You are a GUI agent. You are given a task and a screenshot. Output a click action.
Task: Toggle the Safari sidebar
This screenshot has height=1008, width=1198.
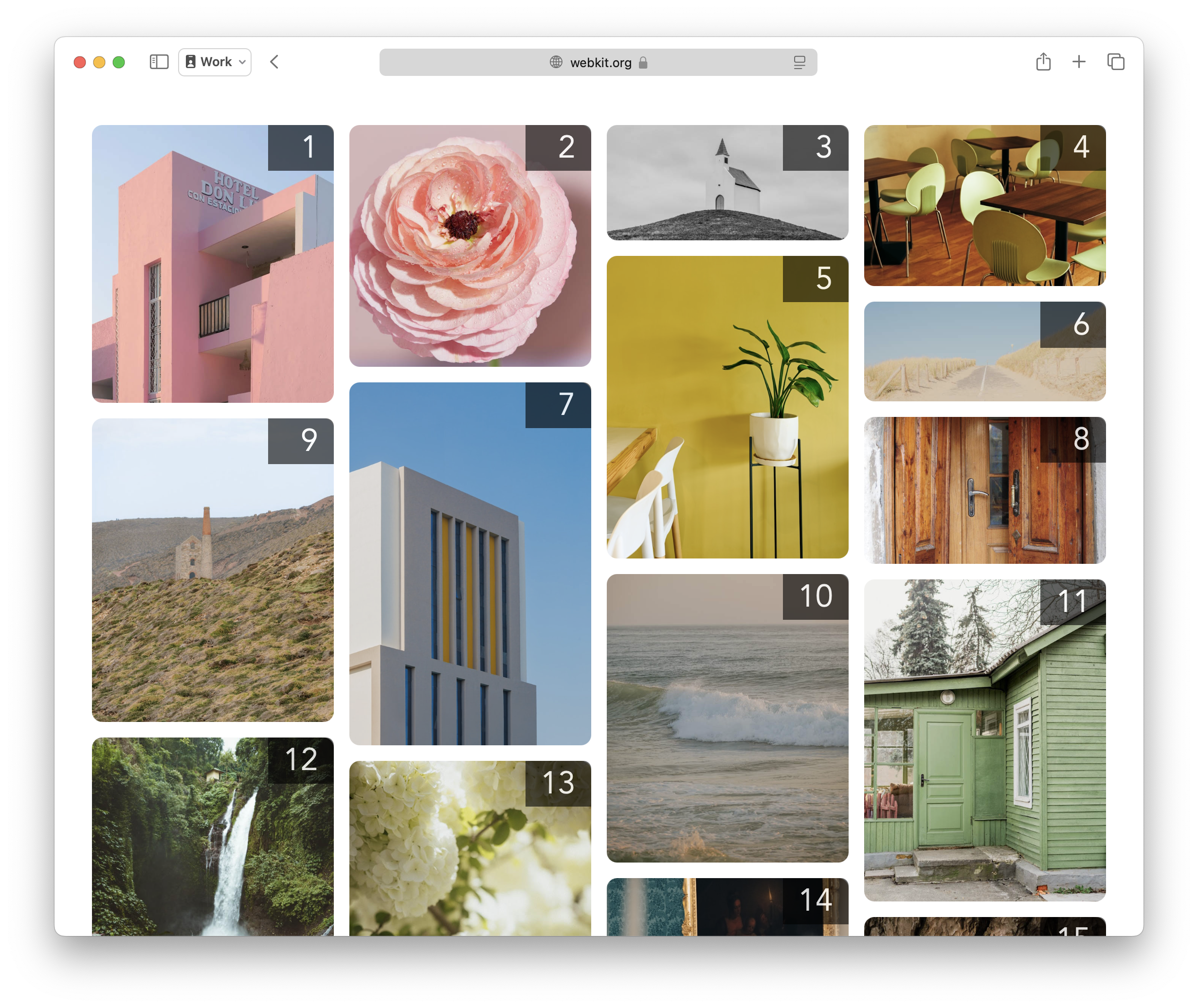[x=159, y=62]
